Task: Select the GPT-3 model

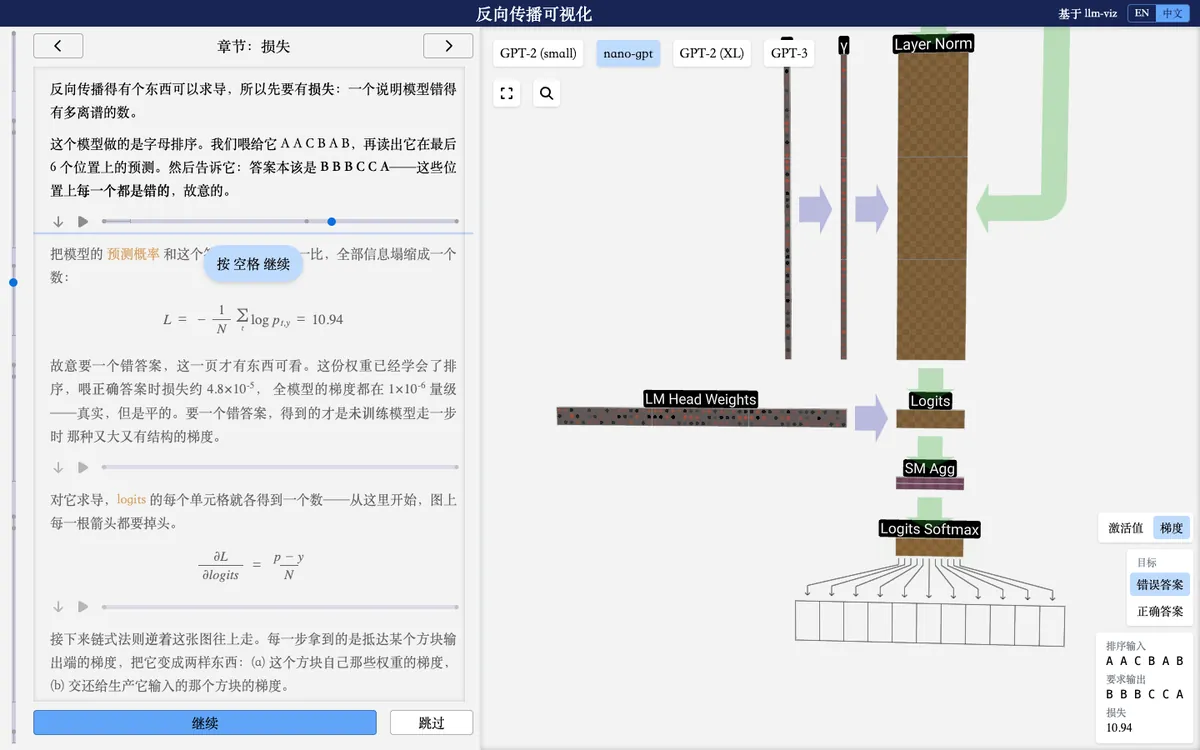Action: (x=789, y=53)
